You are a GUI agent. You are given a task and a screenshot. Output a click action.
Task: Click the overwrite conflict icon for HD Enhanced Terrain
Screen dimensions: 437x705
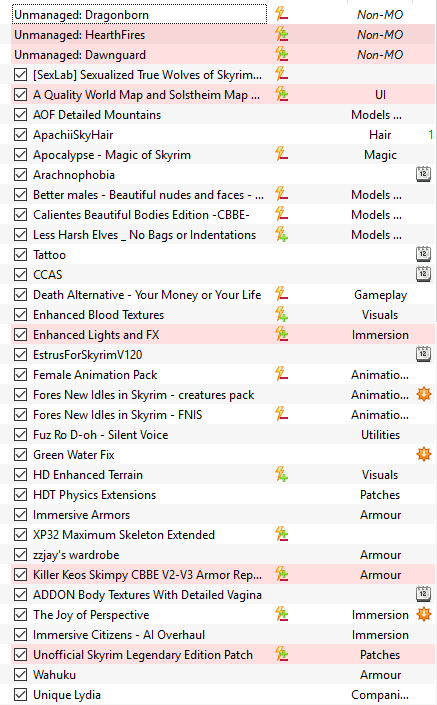pyautogui.click(x=281, y=474)
